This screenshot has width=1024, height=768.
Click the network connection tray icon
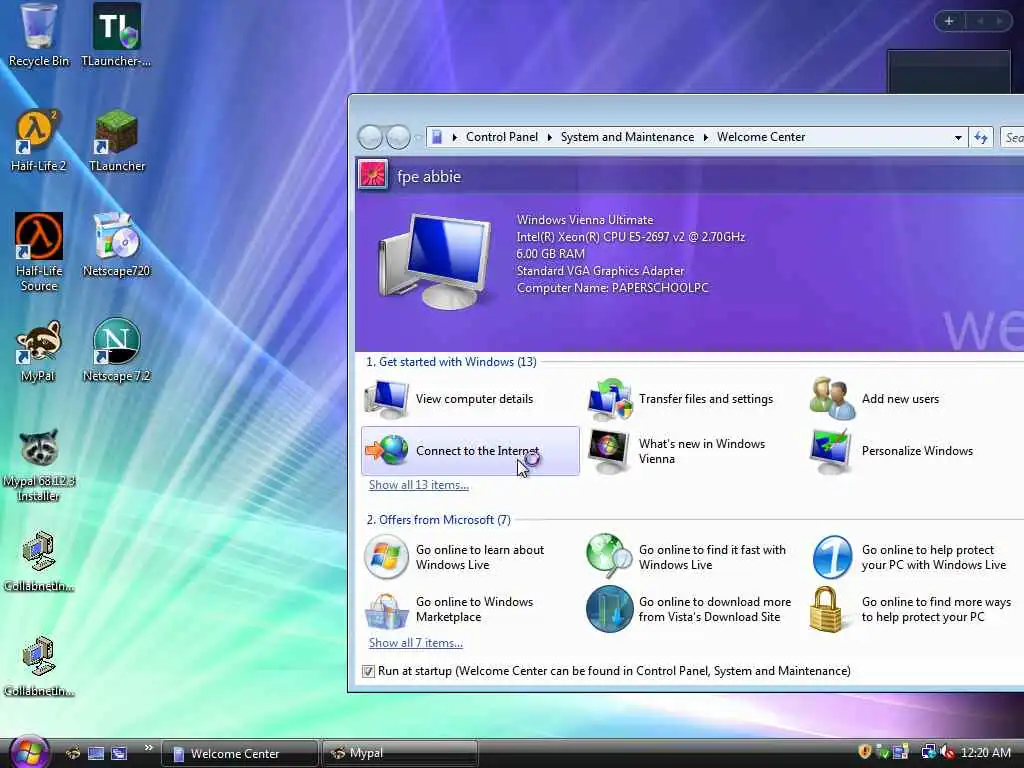[x=928, y=752]
